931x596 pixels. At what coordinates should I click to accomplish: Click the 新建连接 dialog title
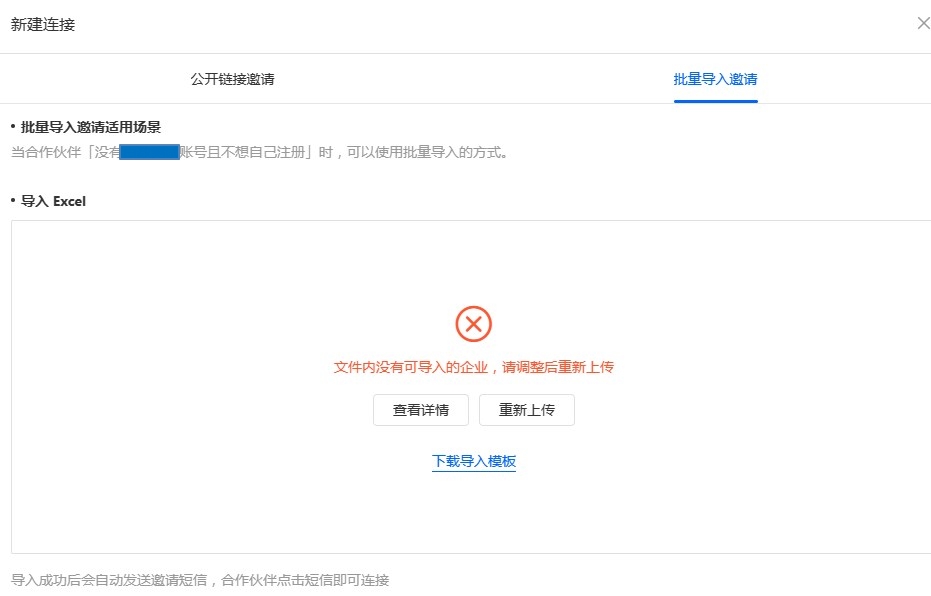click(43, 24)
